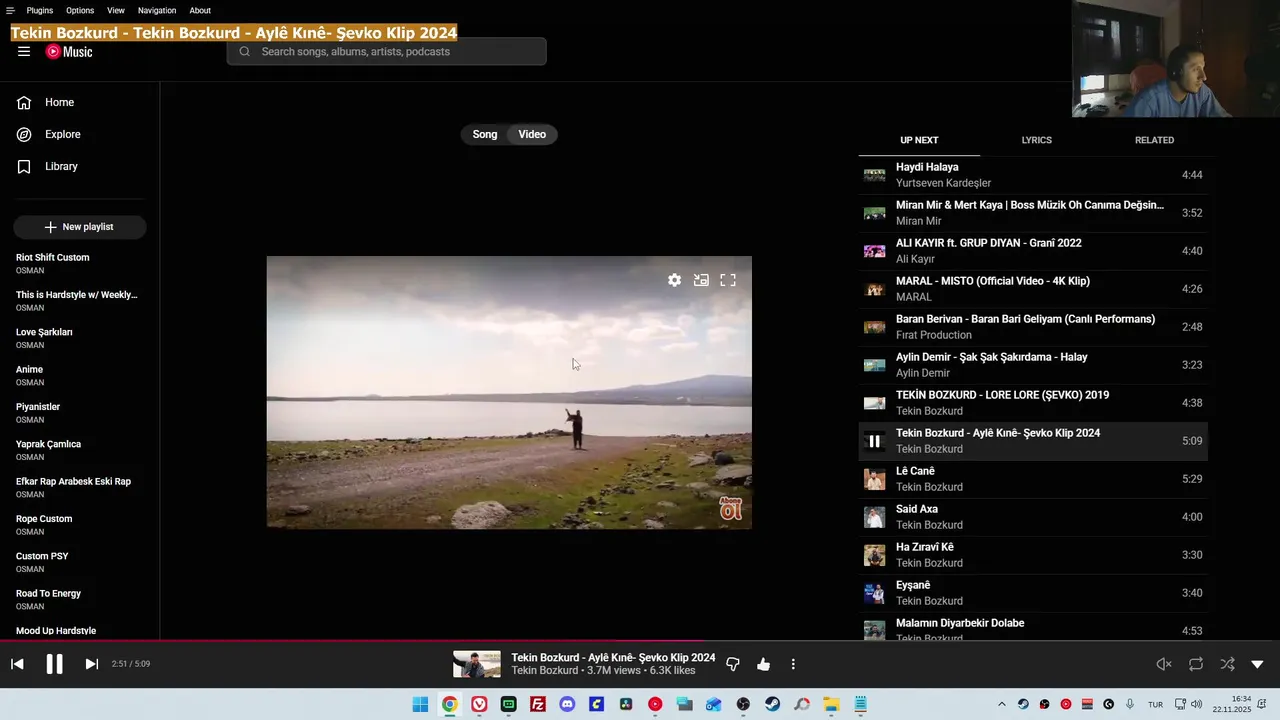Viewport: 1280px width, 720px height.
Task: Open Navigation menu
Action: coord(157,10)
